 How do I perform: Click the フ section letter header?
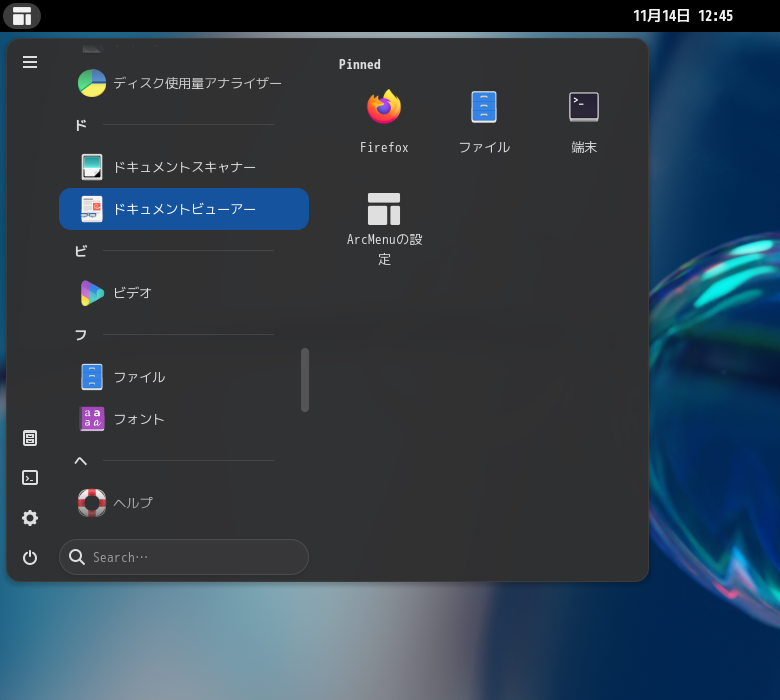81,335
